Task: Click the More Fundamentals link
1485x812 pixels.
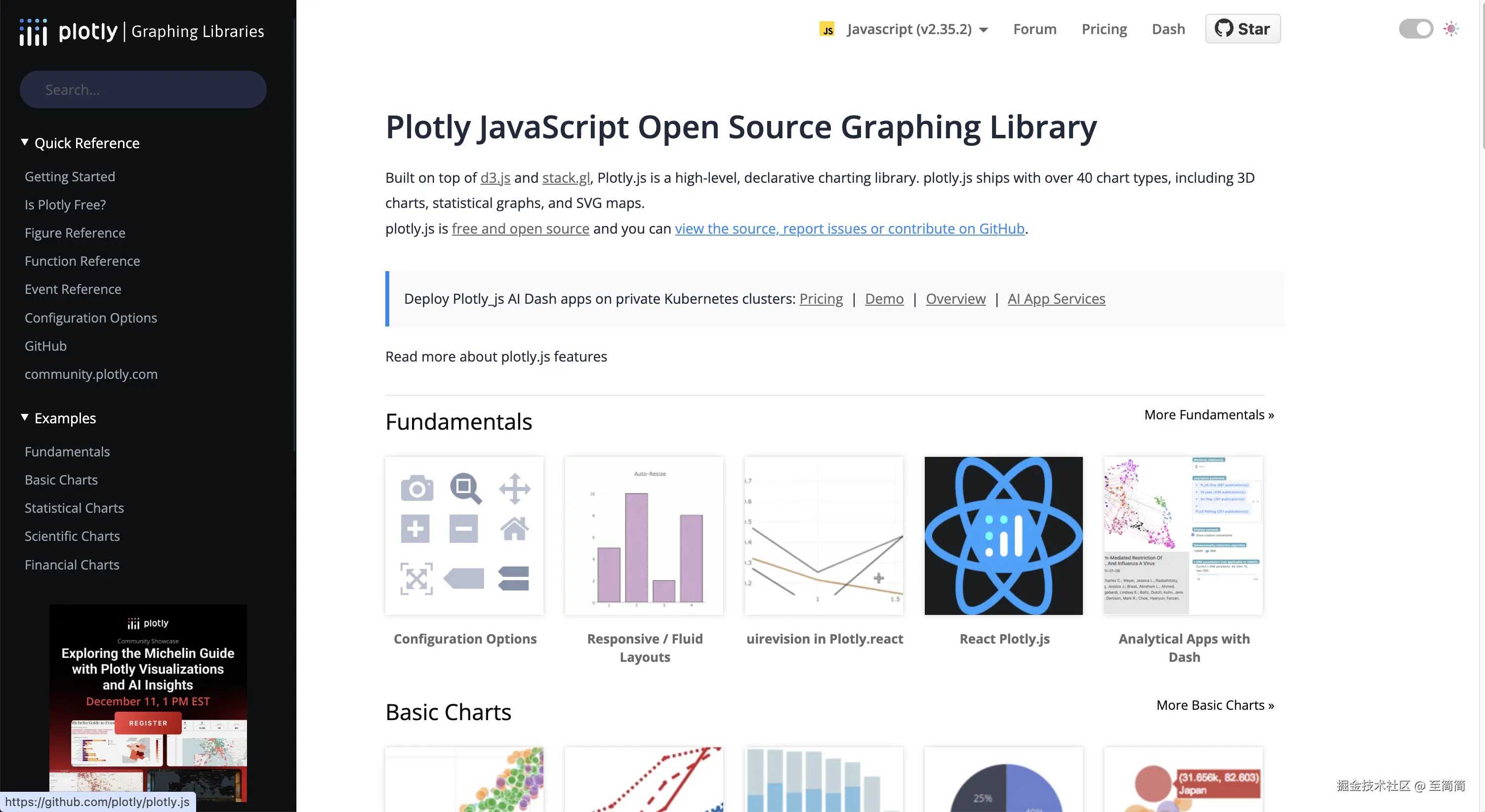Action: (x=1208, y=414)
